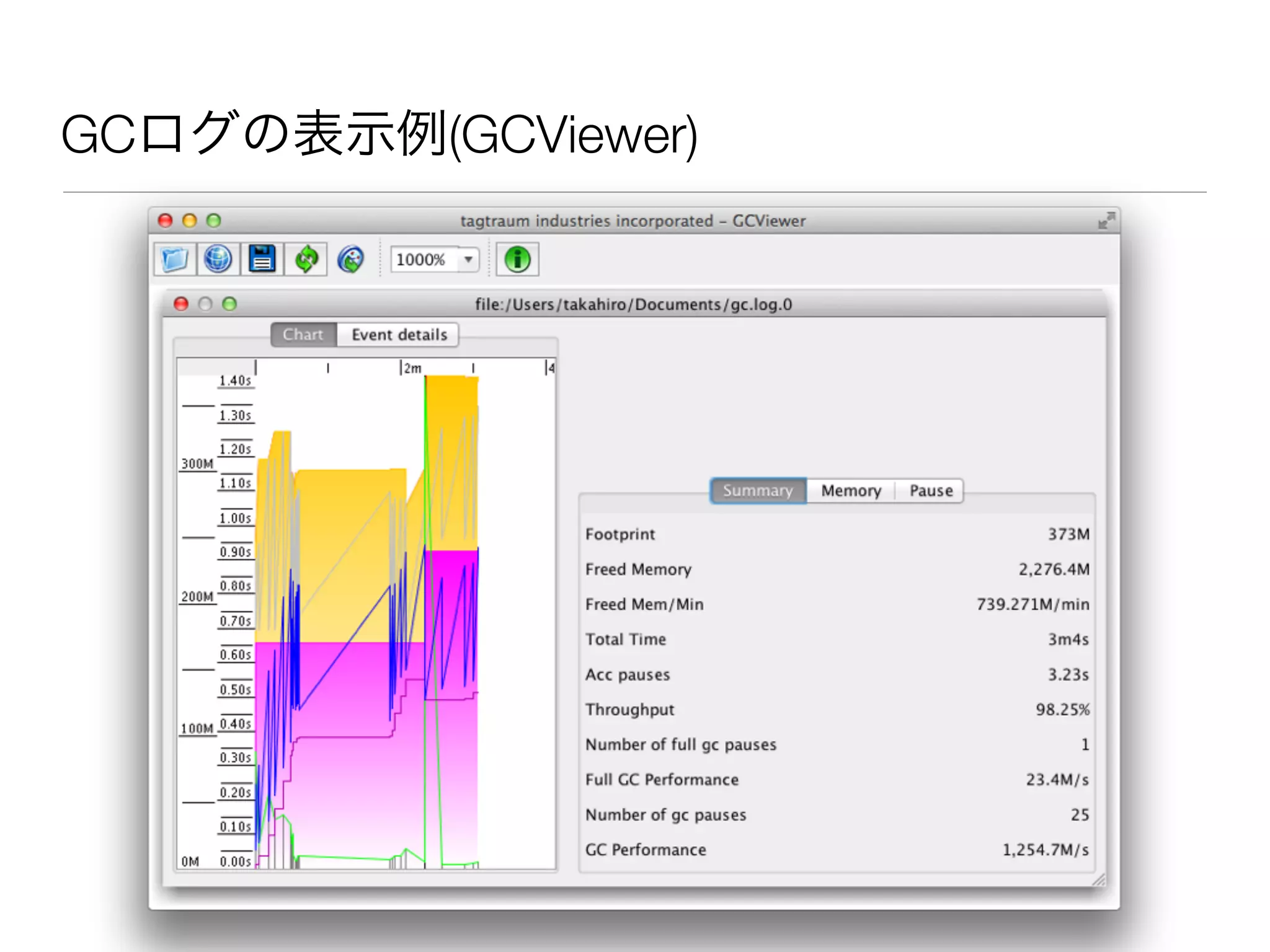The height and width of the screenshot is (952, 1270).
Task: Click the 0.50s pause axis label
Action: coord(235,690)
